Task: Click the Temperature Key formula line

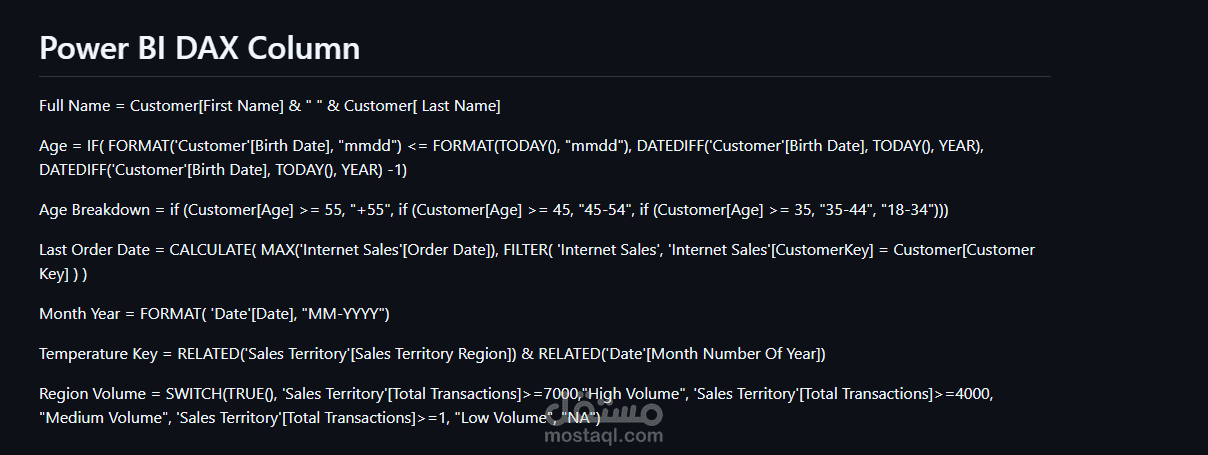Action: 432,354
